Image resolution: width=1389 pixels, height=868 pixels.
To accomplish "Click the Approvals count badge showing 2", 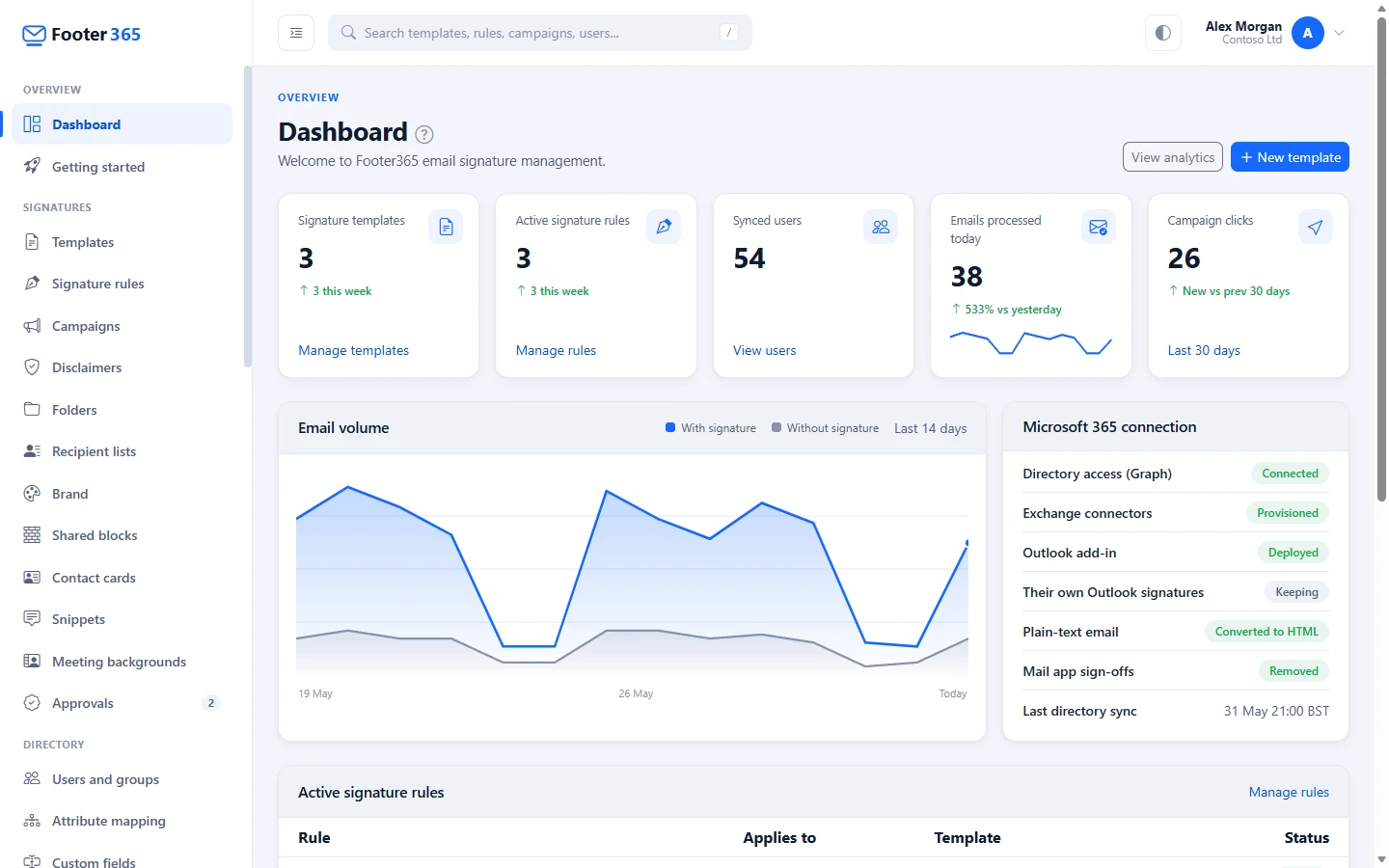I will pyautogui.click(x=211, y=703).
